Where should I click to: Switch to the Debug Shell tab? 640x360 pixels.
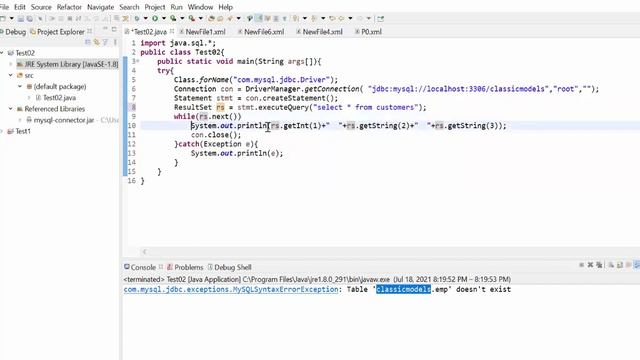(233, 267)
